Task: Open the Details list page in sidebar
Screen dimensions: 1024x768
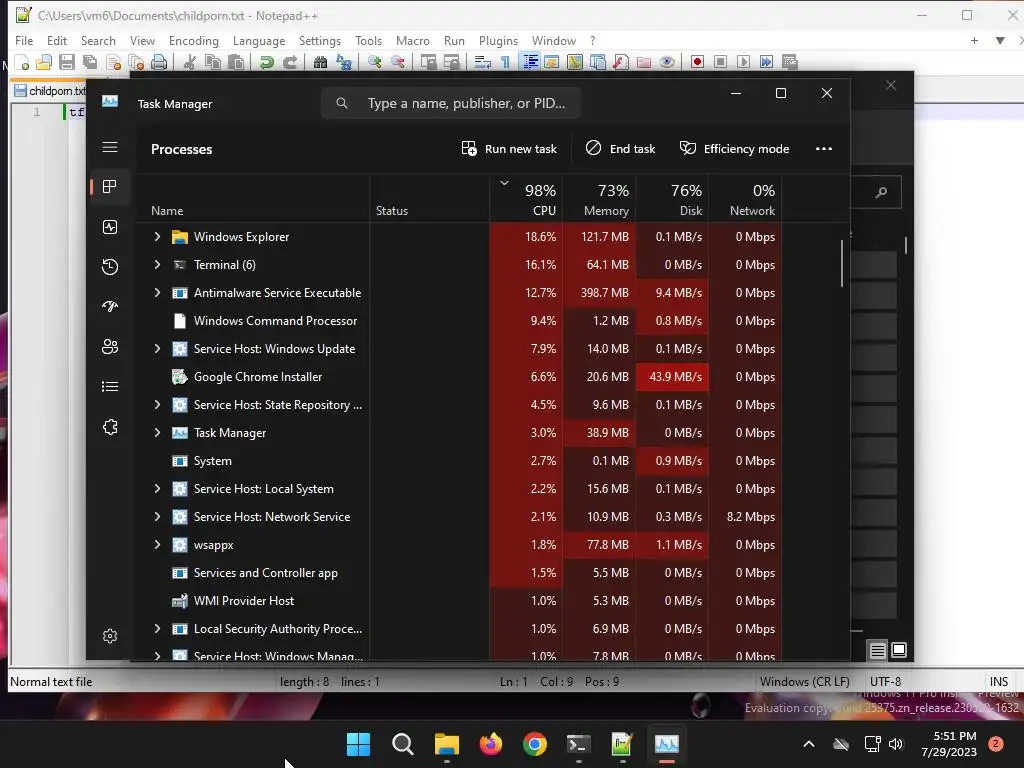Action: click(110, 387)
